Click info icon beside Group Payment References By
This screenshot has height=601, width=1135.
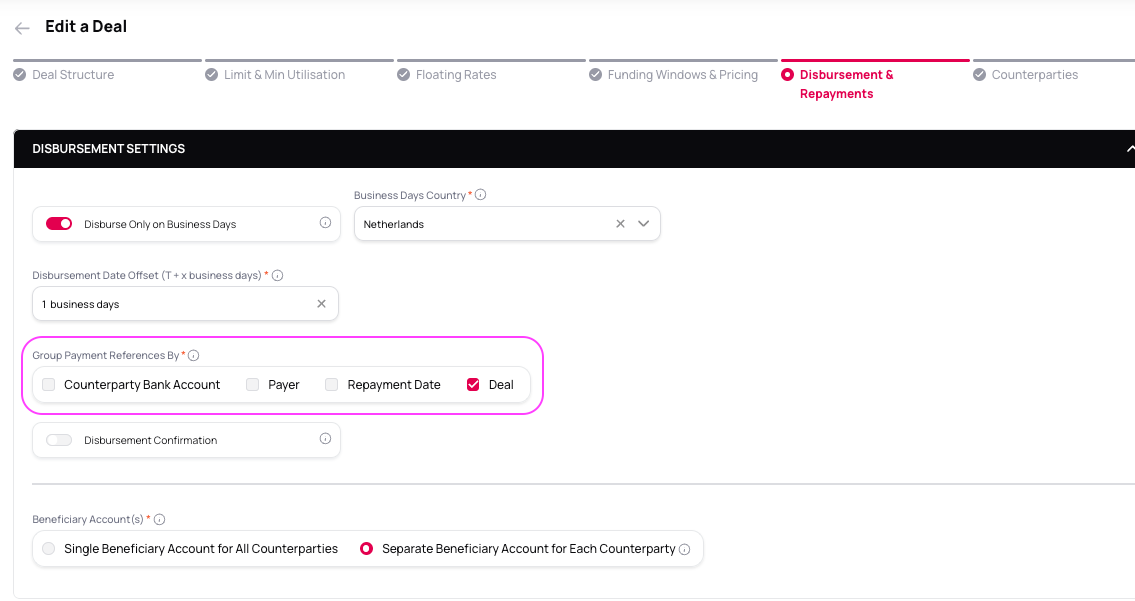[194, 355]
